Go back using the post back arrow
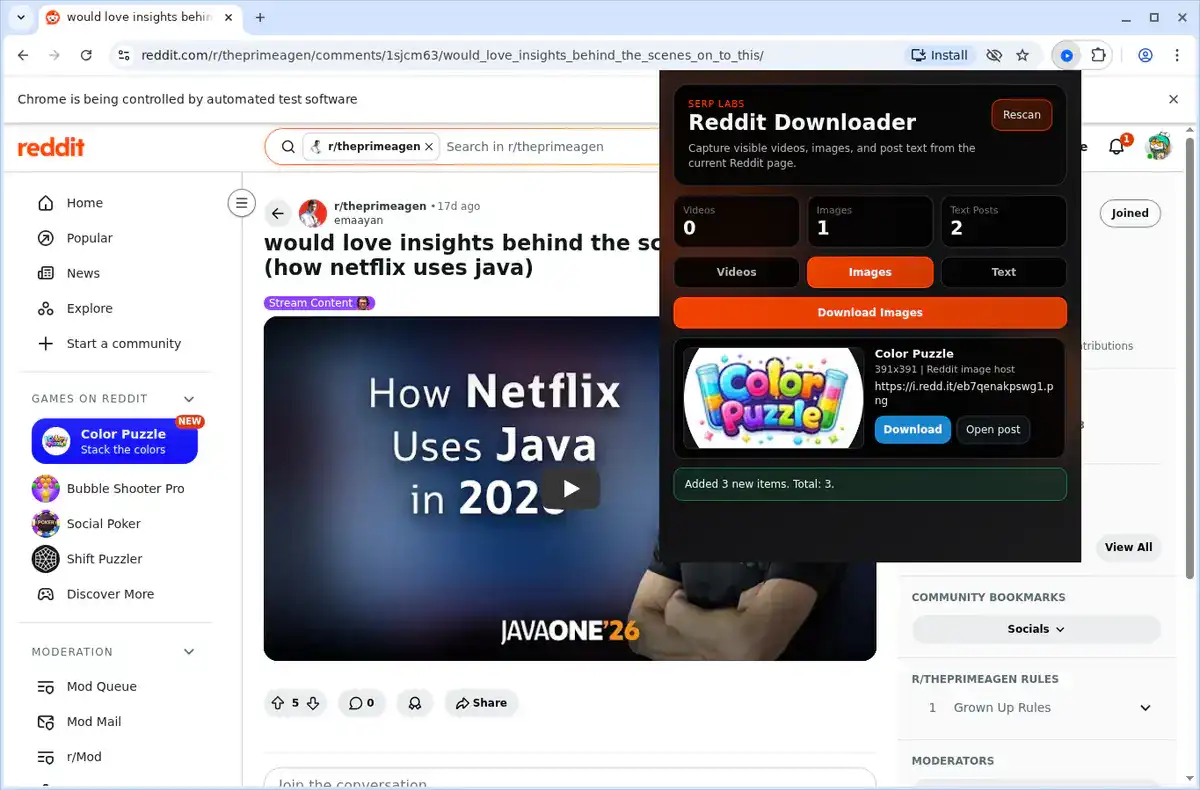1200x790 pixels. tap(278, 213)
